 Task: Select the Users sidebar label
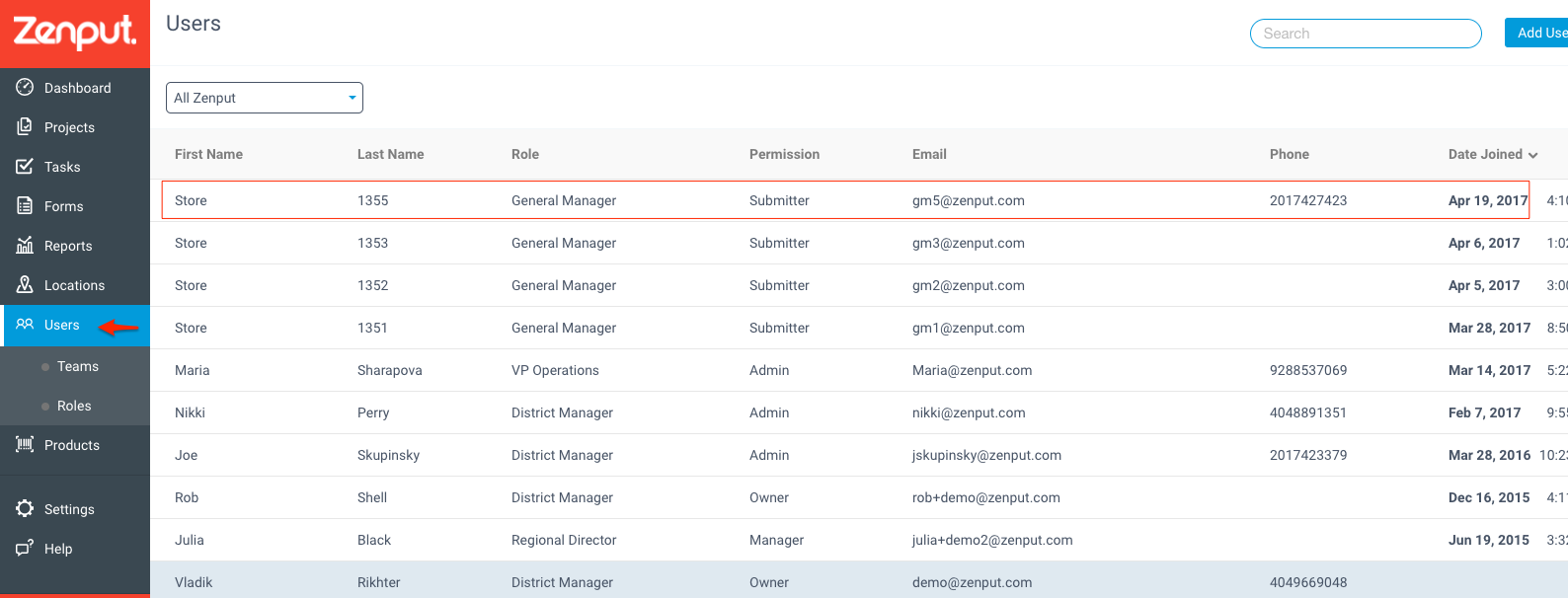61,325
